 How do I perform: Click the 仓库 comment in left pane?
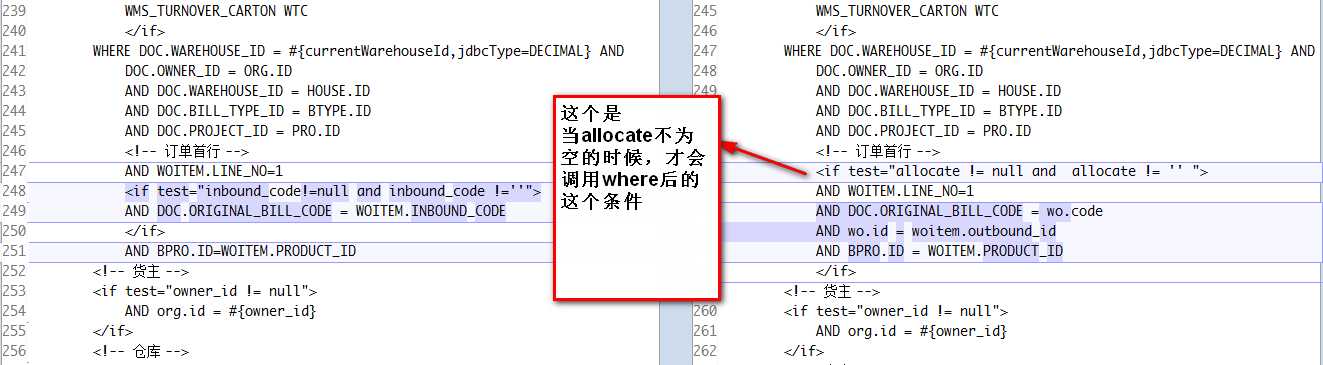pos(141,351)
